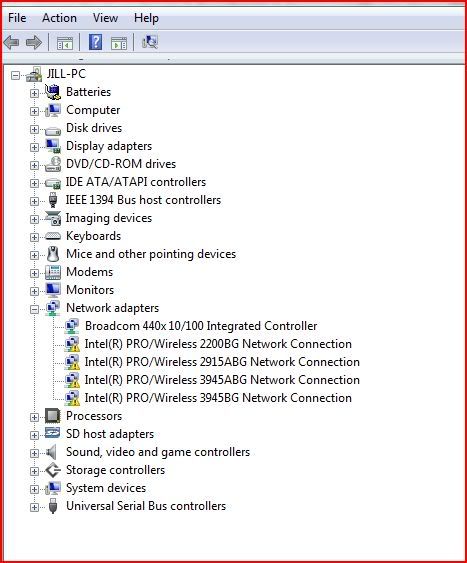Expand the Display adapters node
The width and height of the screenshot is (467, 563).
(34, 147)
